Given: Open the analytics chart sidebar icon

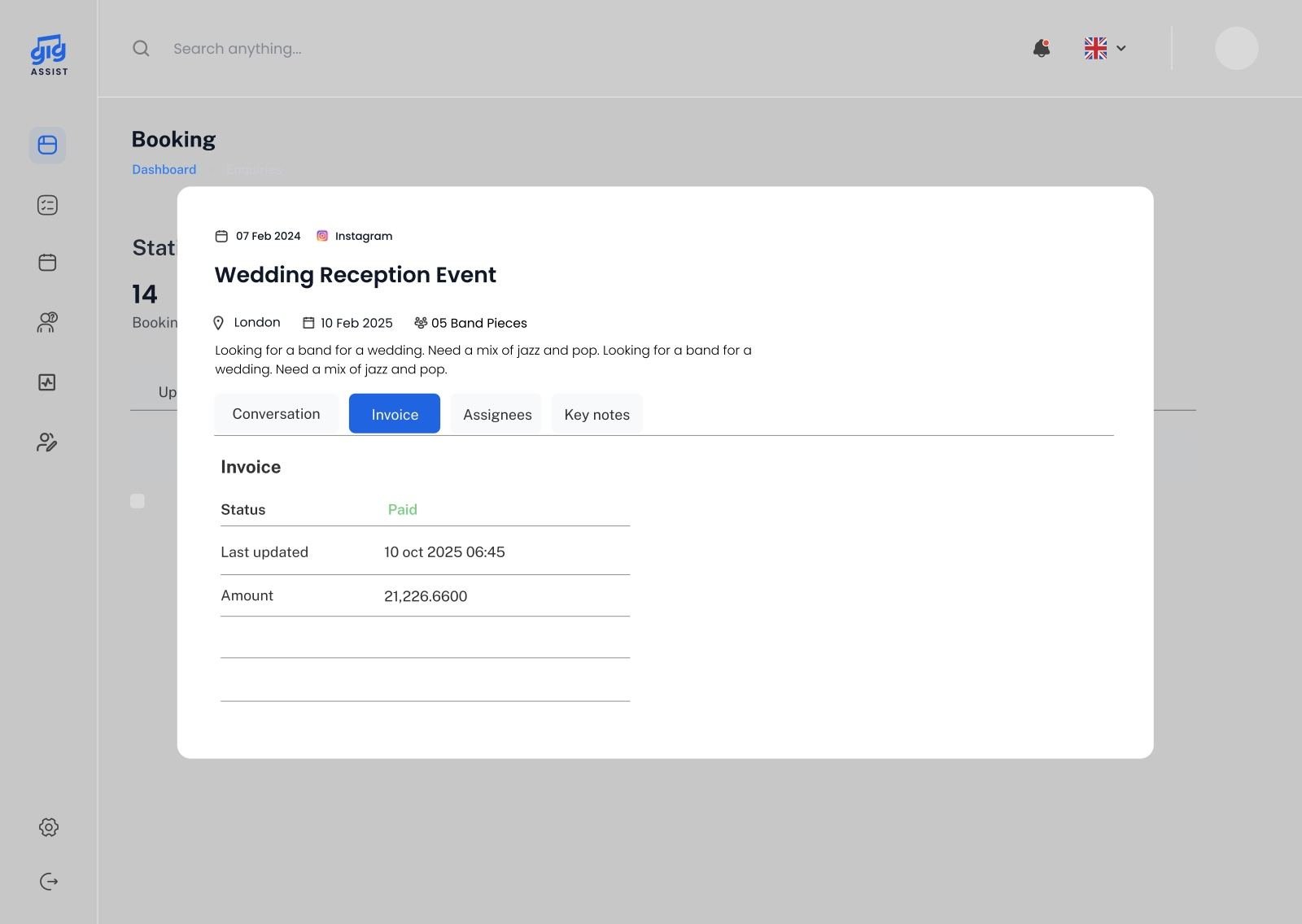Looking at the screenshot, I should tap(47, 382).
